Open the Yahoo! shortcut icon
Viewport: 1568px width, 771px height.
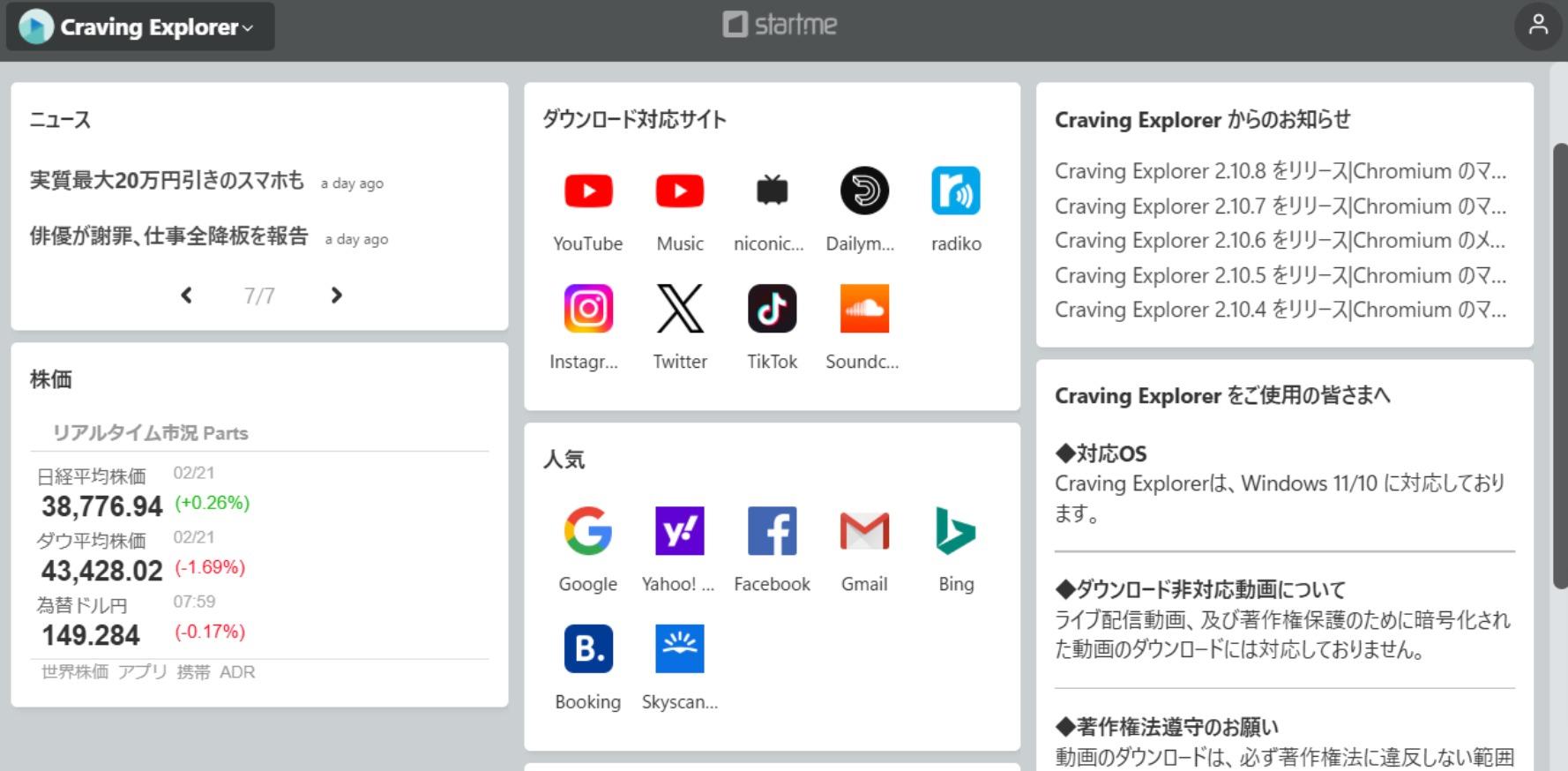680,531
